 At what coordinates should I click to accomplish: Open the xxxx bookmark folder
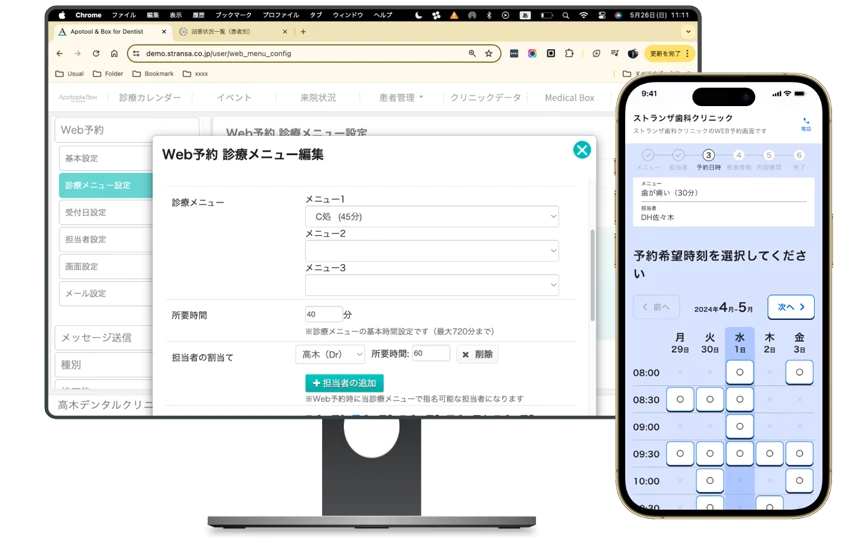pyautogui.click(x=196, y=73)
